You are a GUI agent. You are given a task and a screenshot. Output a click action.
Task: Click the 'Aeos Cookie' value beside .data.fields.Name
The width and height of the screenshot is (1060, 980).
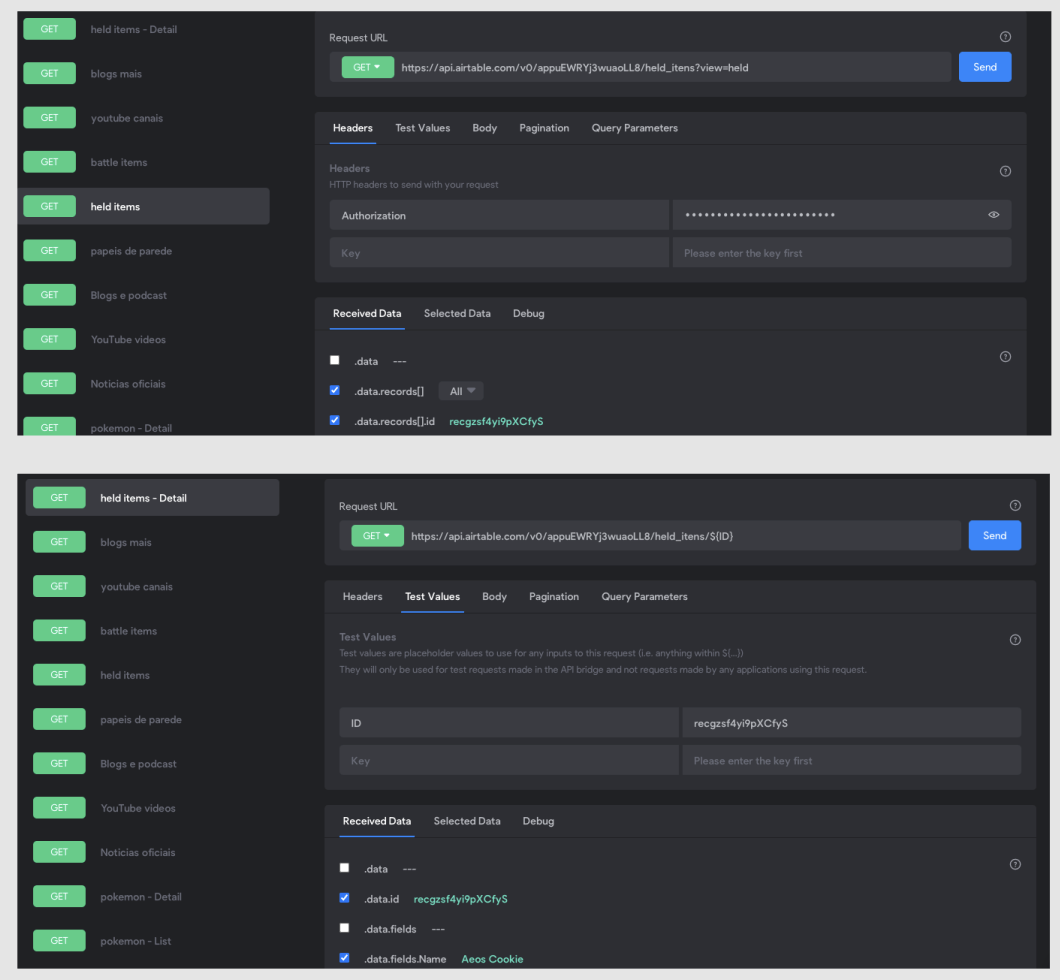[x=492, y=959]
